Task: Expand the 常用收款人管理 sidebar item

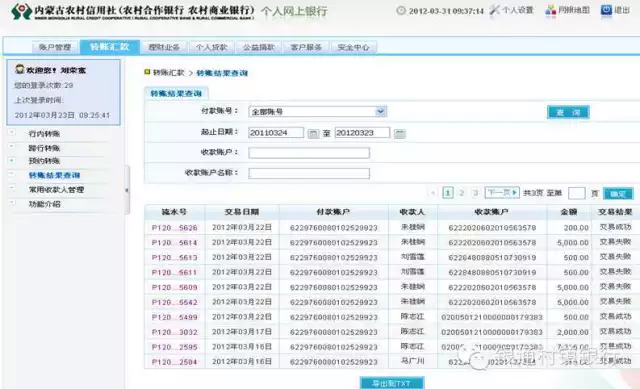Action: (11, 188)
